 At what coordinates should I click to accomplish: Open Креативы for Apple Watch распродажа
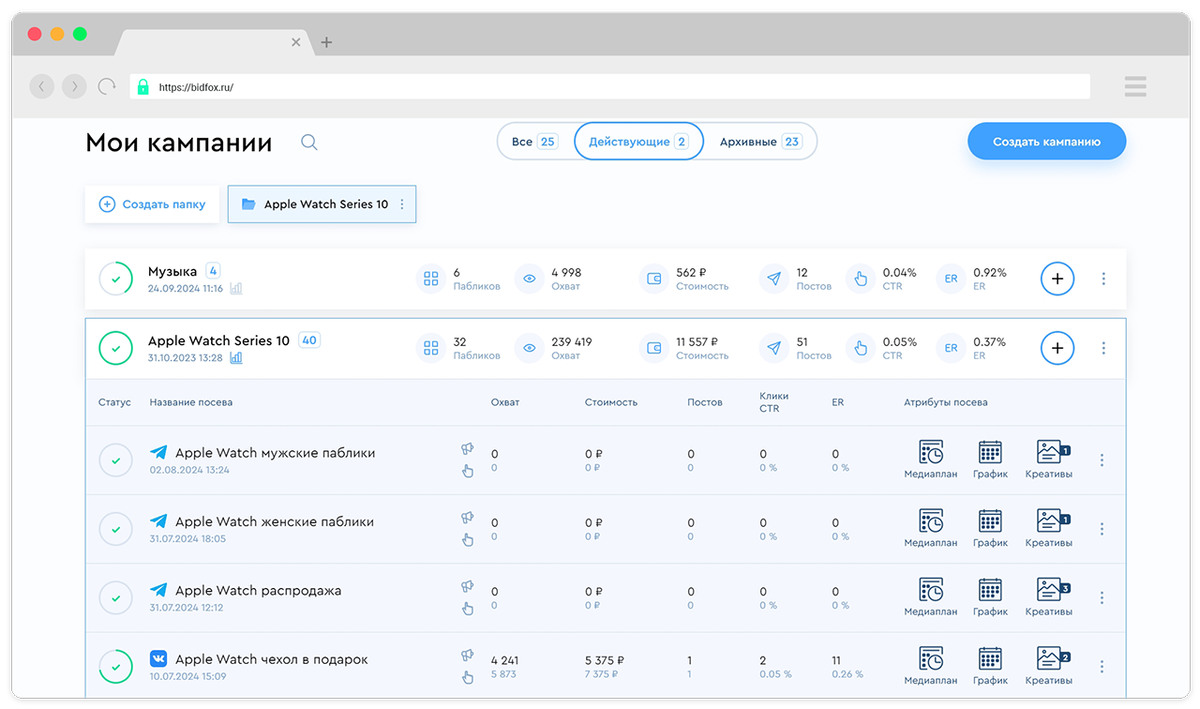coord(1049,597)
